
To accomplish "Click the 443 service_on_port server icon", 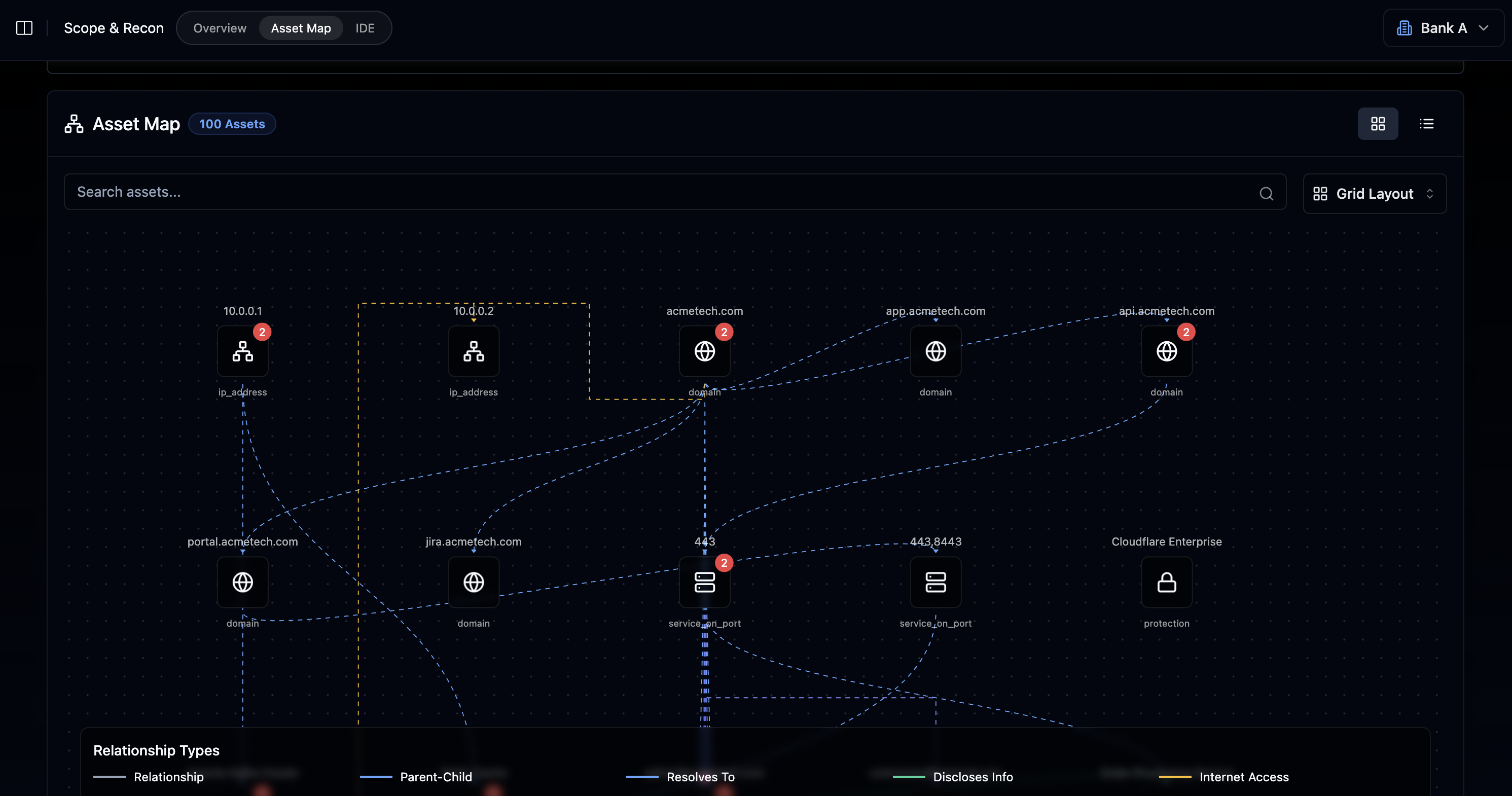I will pos(704,582).
